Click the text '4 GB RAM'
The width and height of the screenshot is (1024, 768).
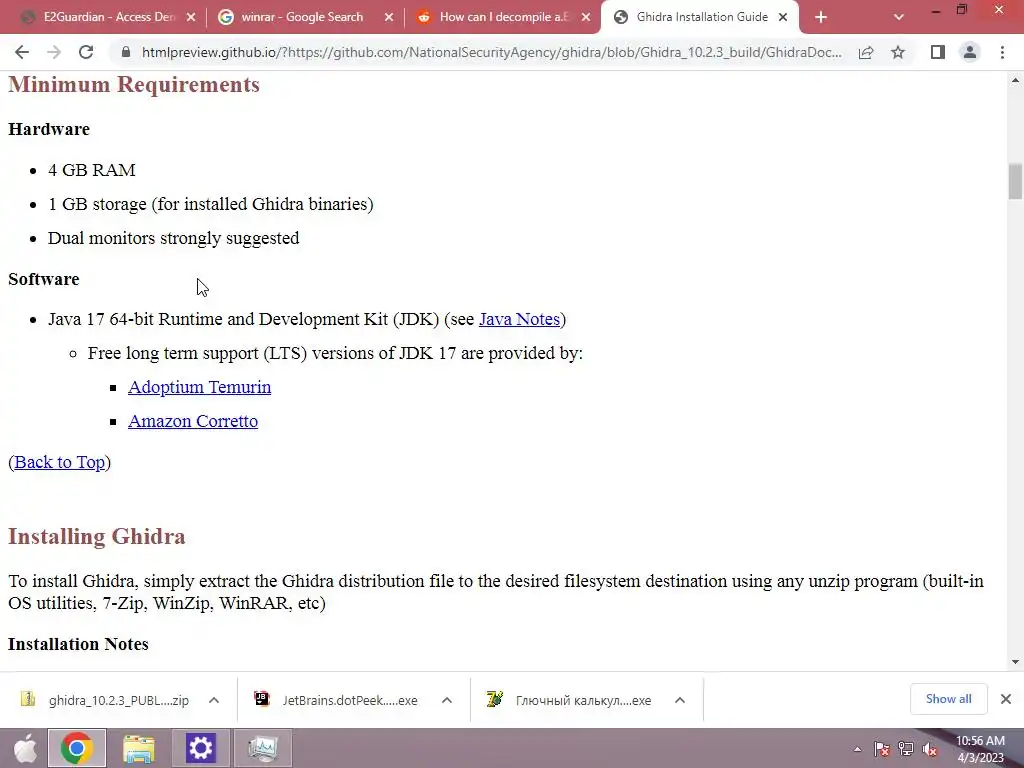(x=91, y=170)
